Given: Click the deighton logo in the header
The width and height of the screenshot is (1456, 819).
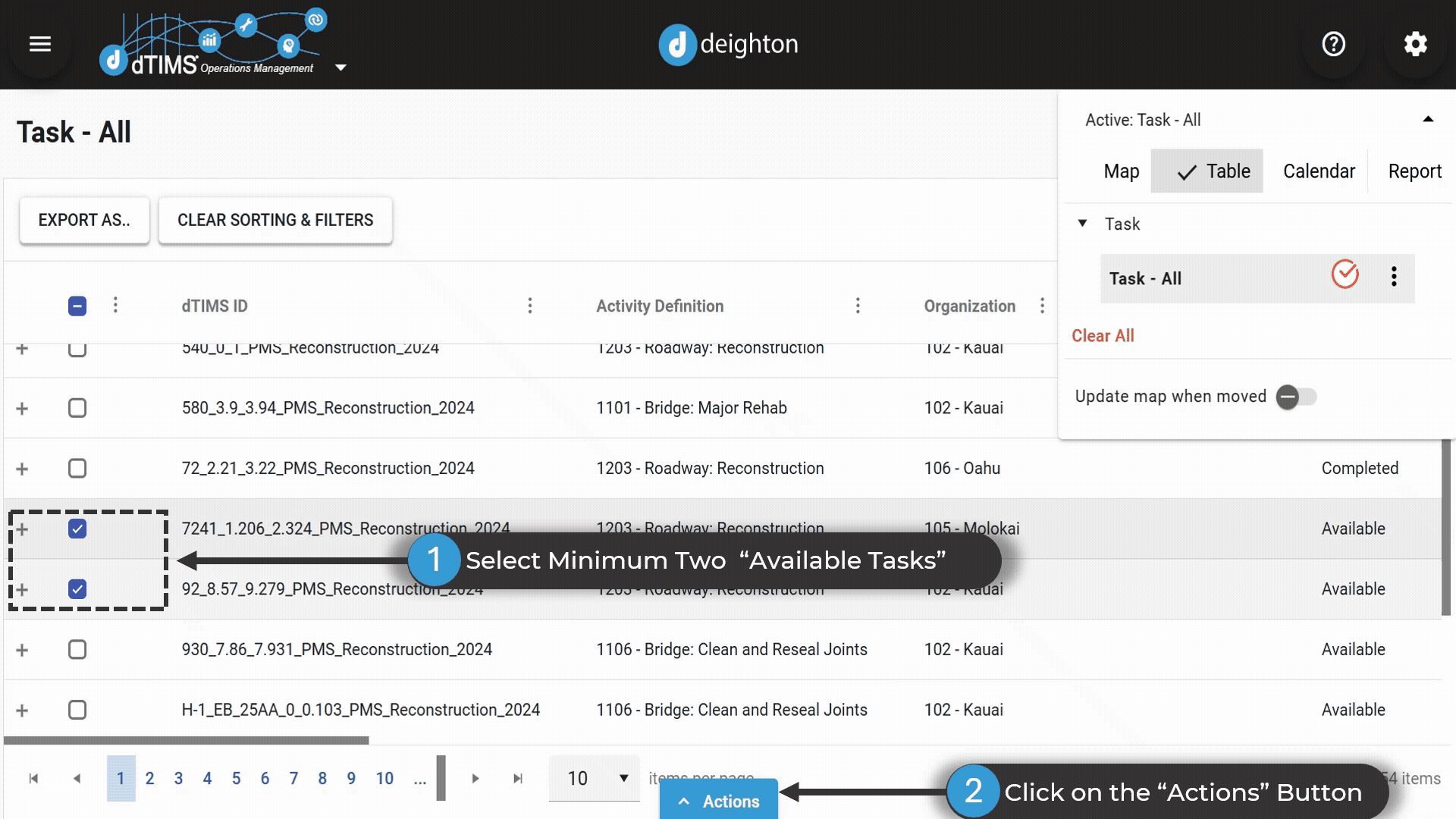Looking at the screenshot, I should click(726, 44).
